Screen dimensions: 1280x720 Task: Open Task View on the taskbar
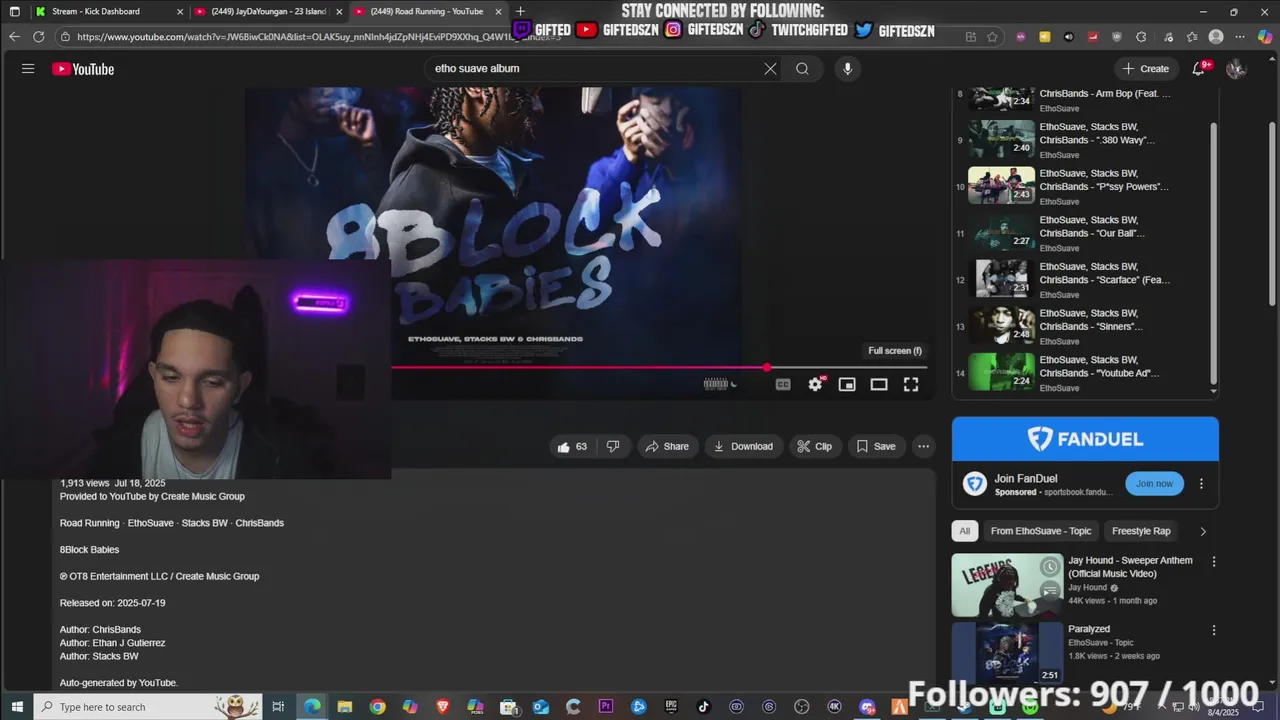[278, 707]
